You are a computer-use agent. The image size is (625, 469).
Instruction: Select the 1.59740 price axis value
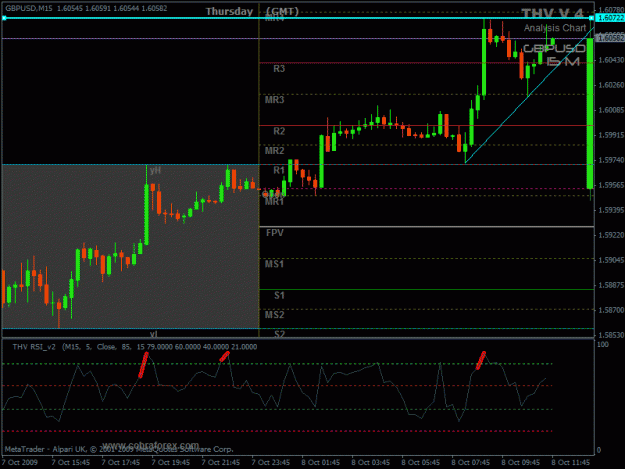[x=611, y=160]
